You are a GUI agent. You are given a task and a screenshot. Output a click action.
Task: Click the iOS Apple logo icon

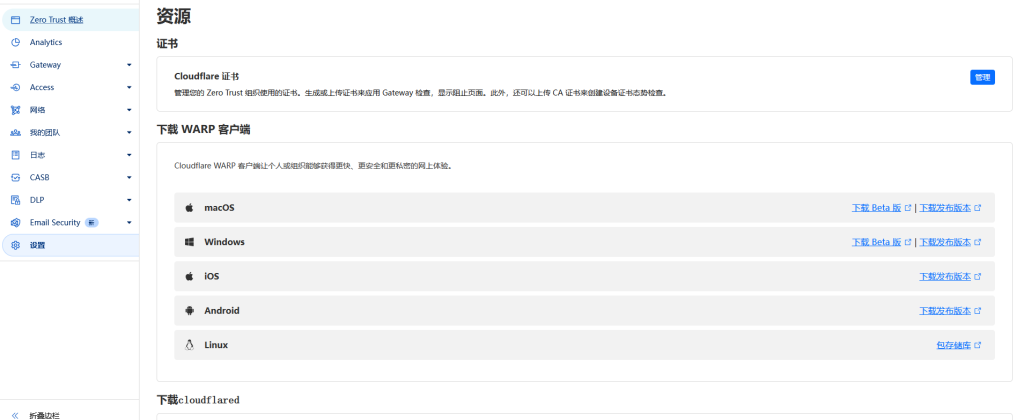click(189, 276)
